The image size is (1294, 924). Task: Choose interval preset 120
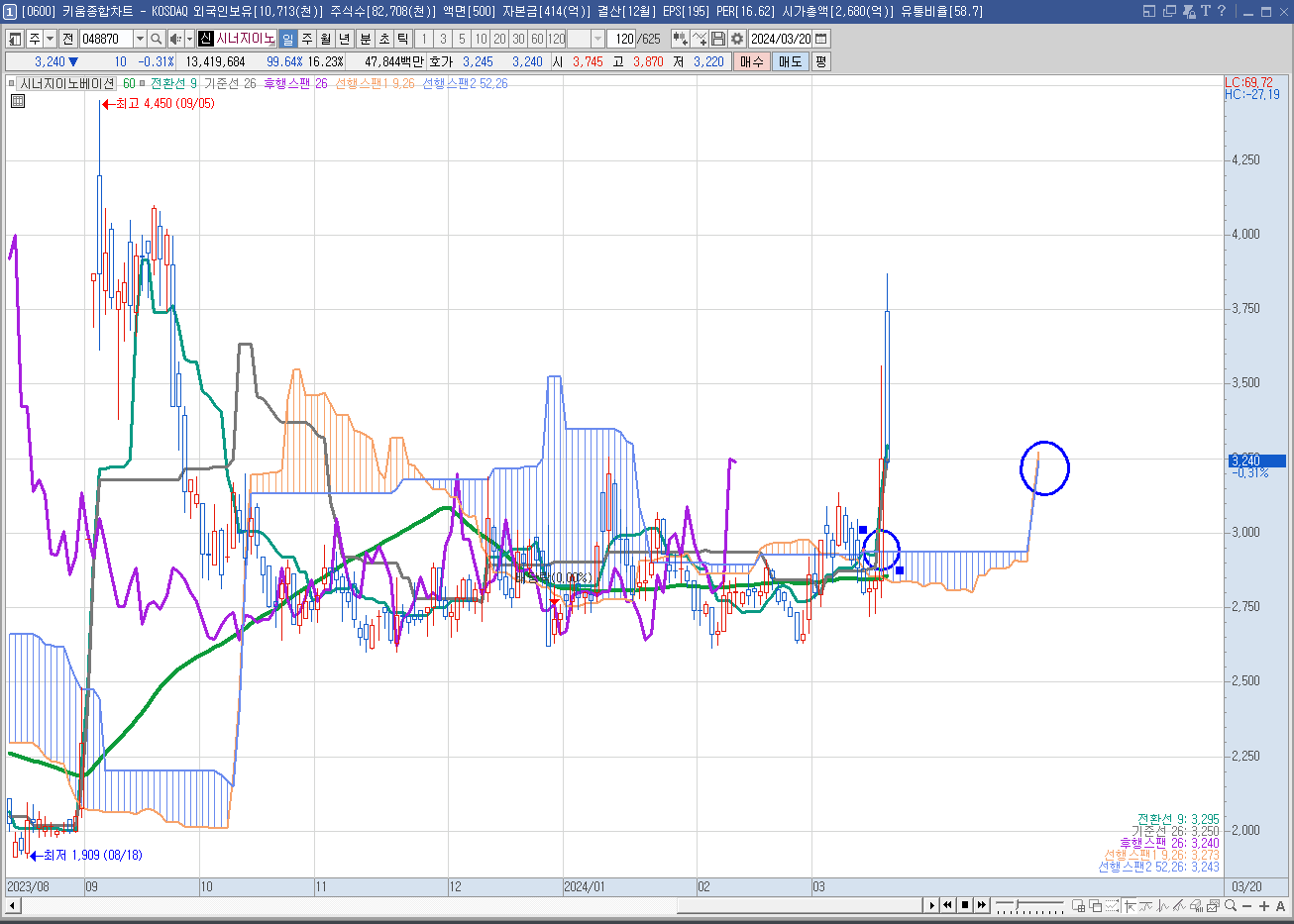[556, 39]
